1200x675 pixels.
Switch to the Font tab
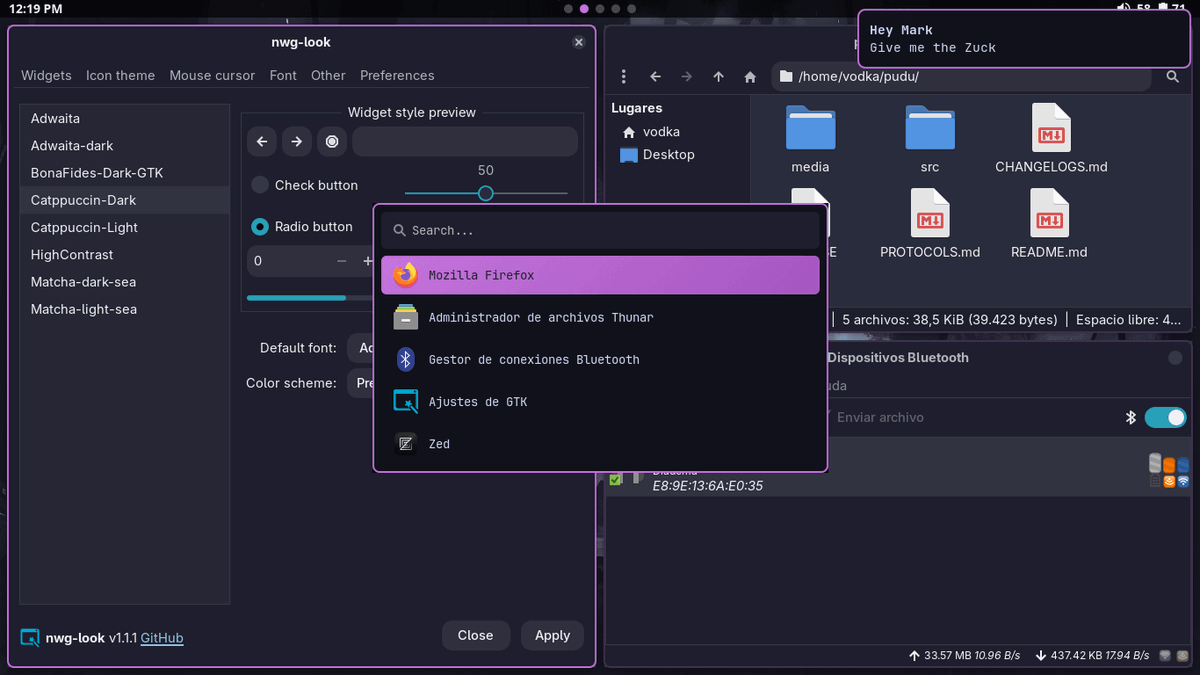(x=283, y=75)
